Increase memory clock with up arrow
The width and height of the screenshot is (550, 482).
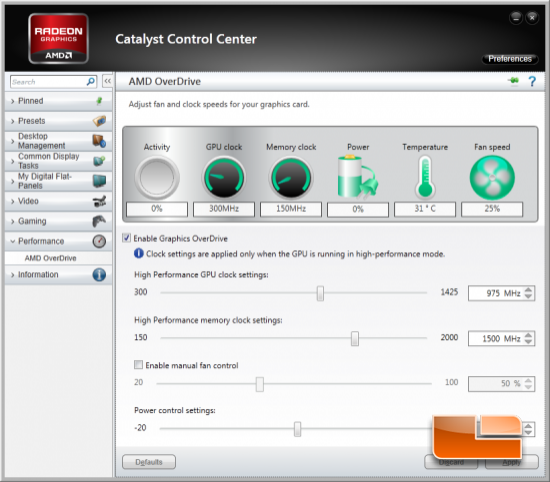click(528, 335)
